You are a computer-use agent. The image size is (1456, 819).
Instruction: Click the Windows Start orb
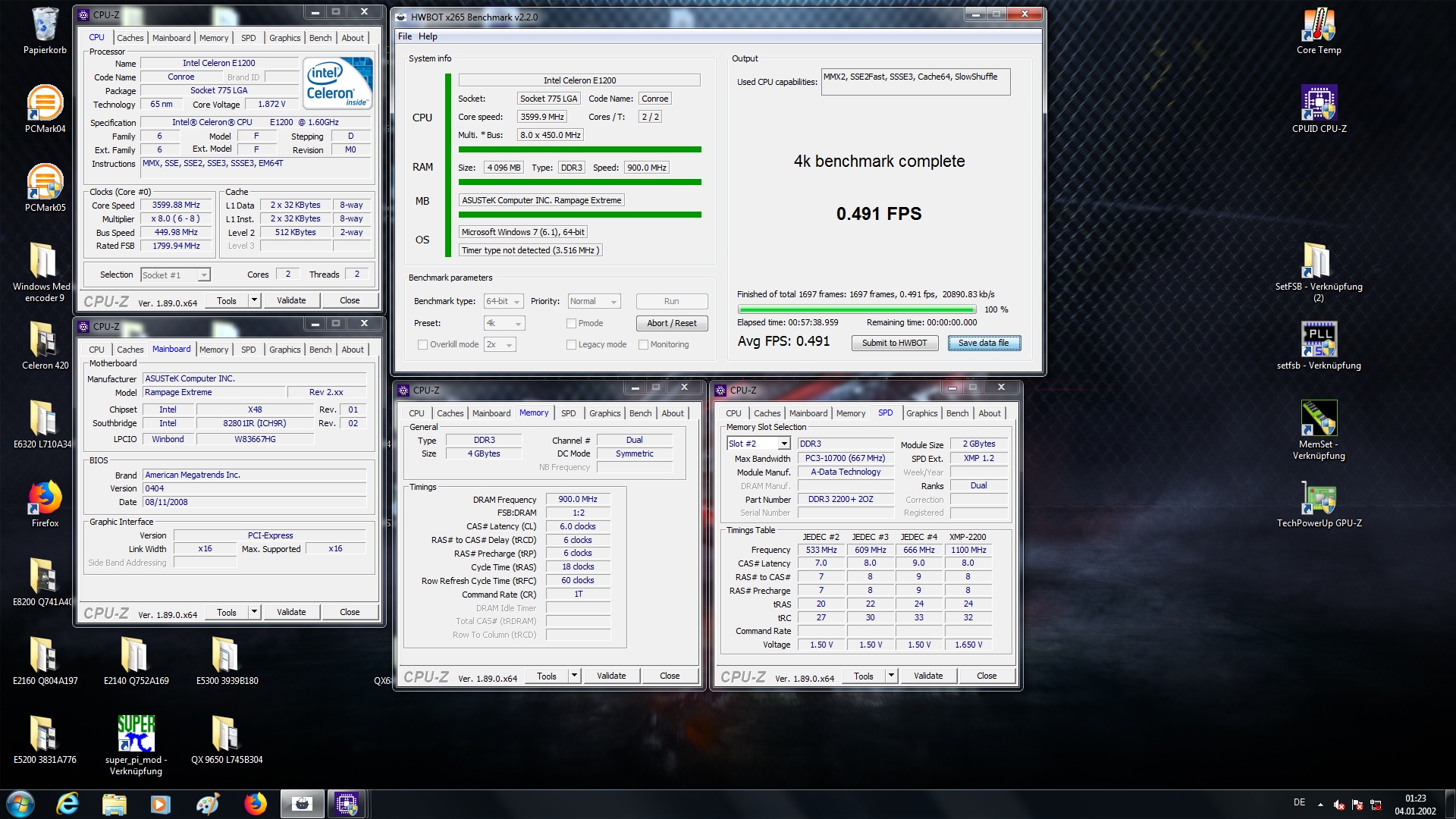[20, 804]
